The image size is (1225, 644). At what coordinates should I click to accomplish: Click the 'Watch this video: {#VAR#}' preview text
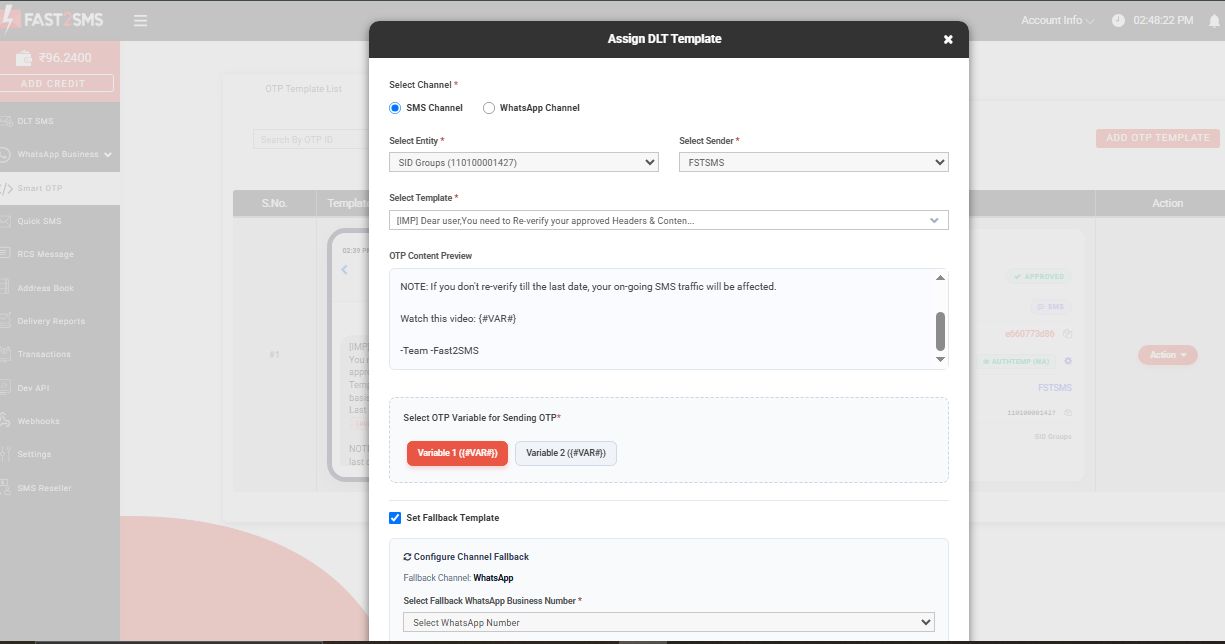click(458, 318)
